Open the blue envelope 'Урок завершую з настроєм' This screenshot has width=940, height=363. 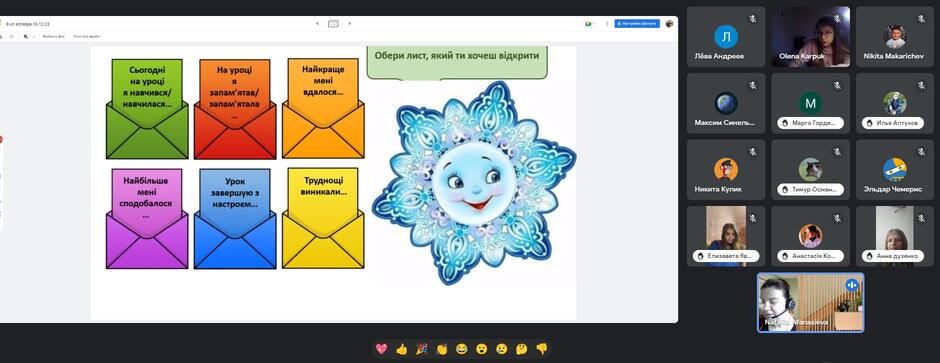235,219
